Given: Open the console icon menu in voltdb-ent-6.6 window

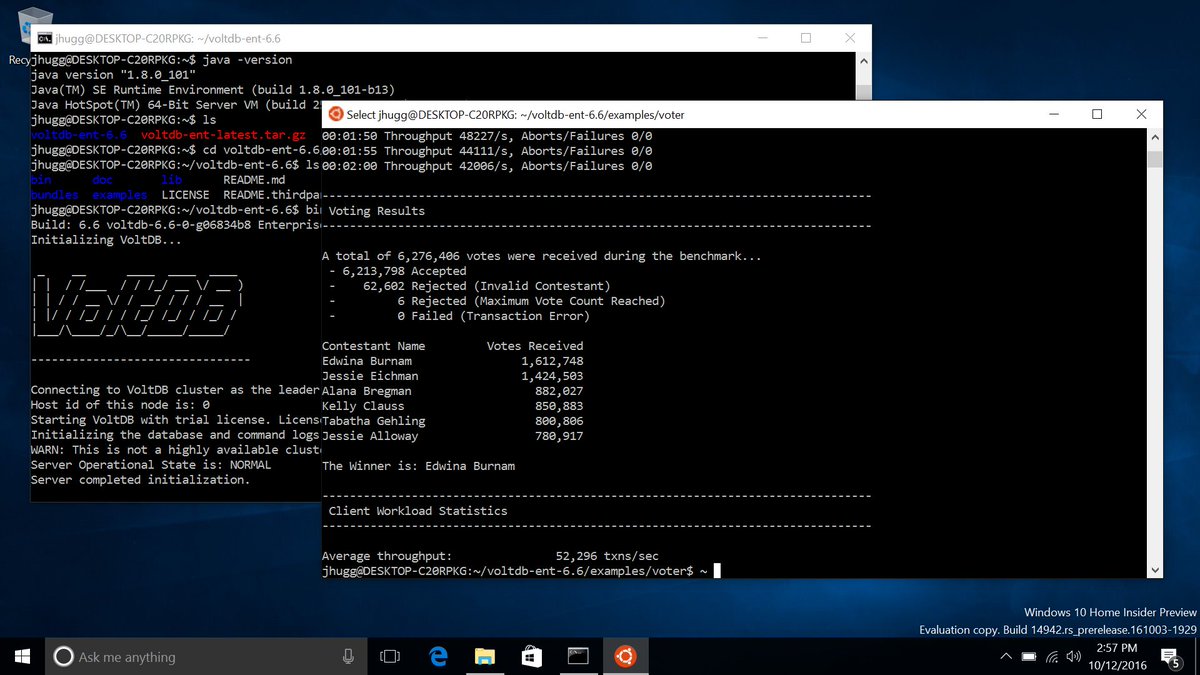Looking at the screenshot, I should (44, 38).
